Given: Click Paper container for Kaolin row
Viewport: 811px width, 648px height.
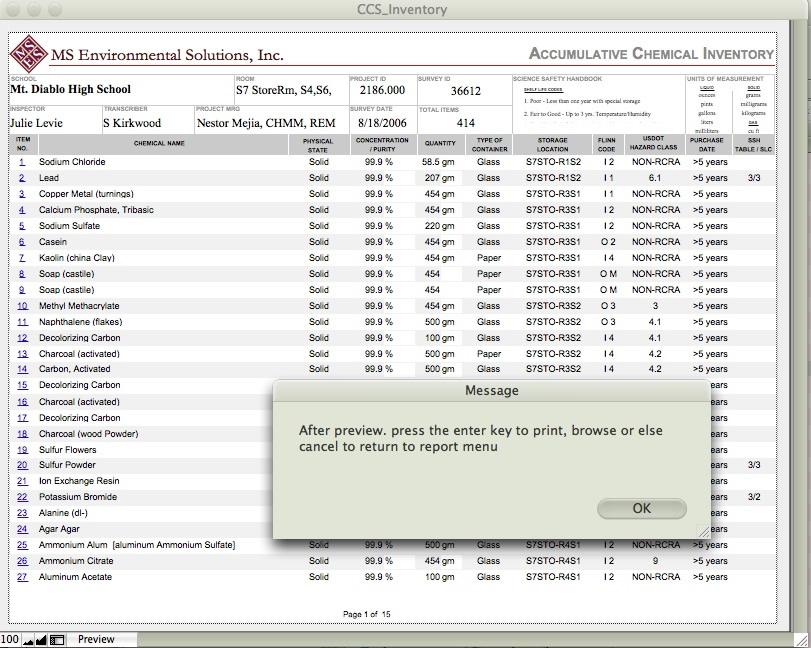Looking at the screenshot, I should coord(489,258).
